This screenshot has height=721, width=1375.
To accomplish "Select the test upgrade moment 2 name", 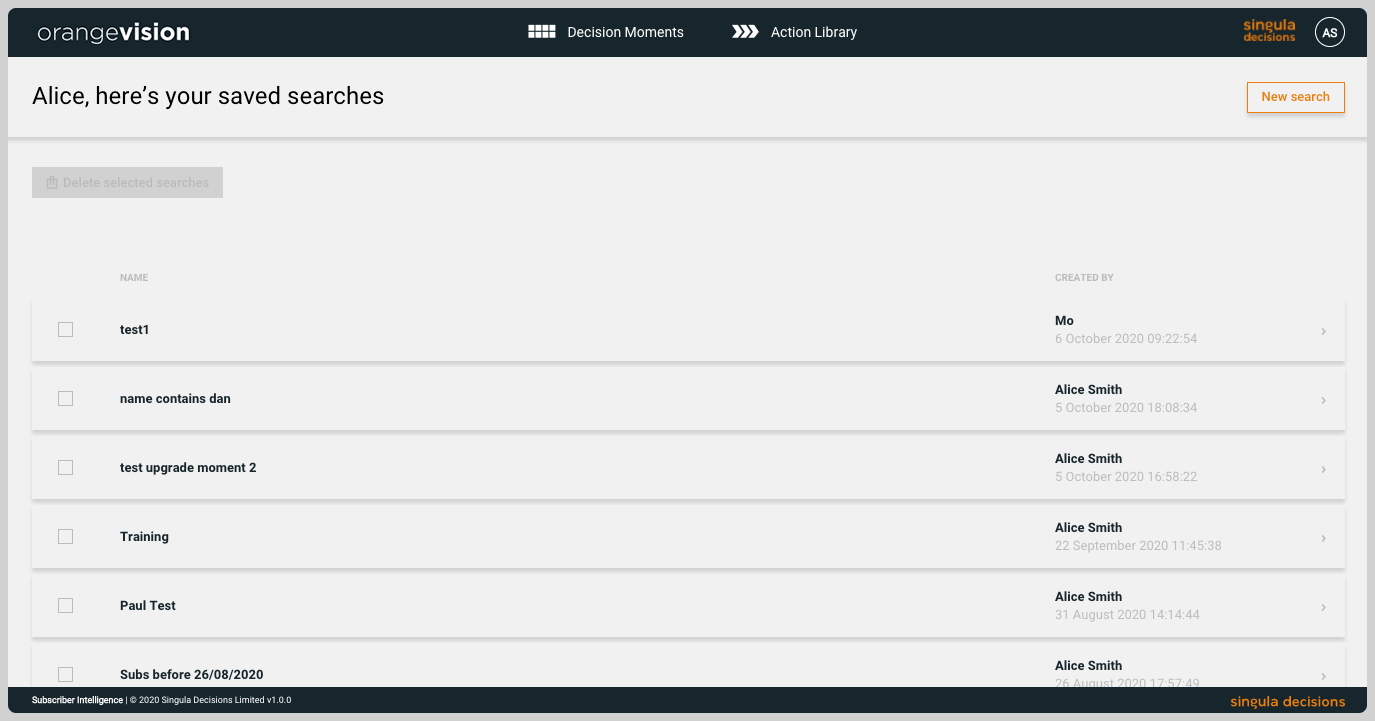I will (188, 468).
